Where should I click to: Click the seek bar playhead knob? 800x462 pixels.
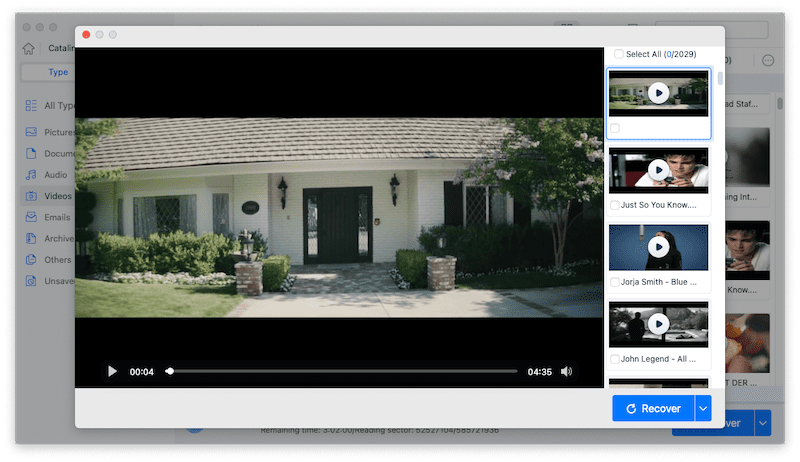point(169,371)
